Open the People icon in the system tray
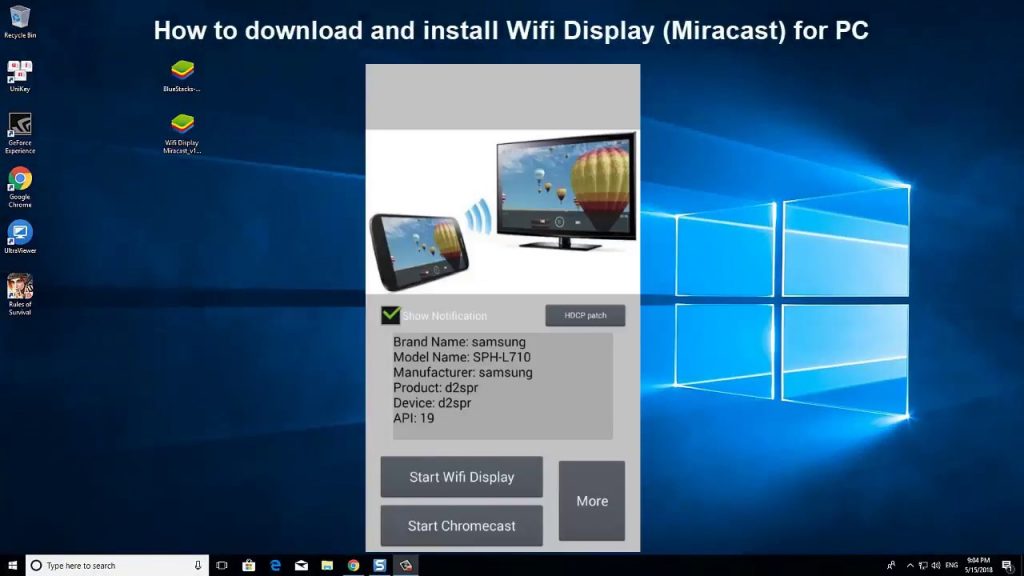Viewport: 1024px width, 576px height. [891, 566]
